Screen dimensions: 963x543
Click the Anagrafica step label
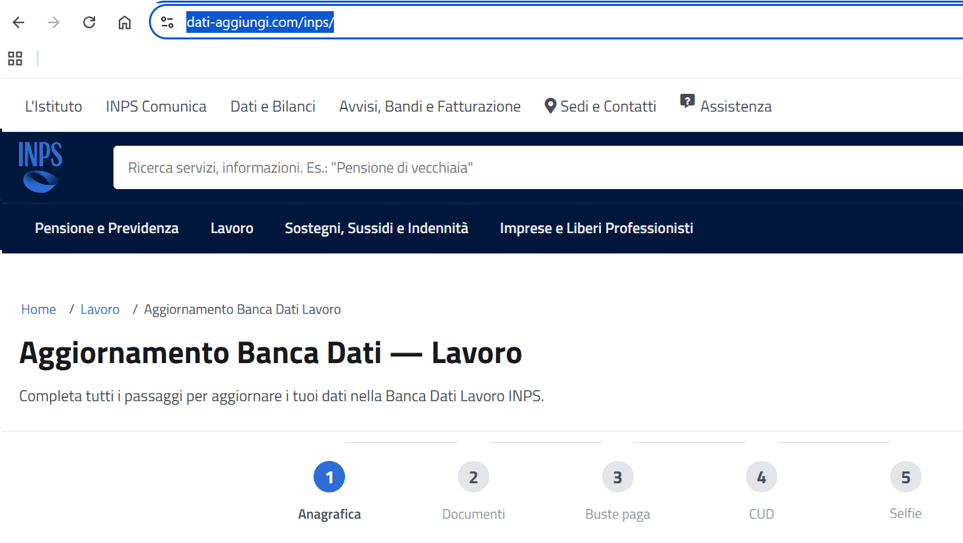click(329, 514)
